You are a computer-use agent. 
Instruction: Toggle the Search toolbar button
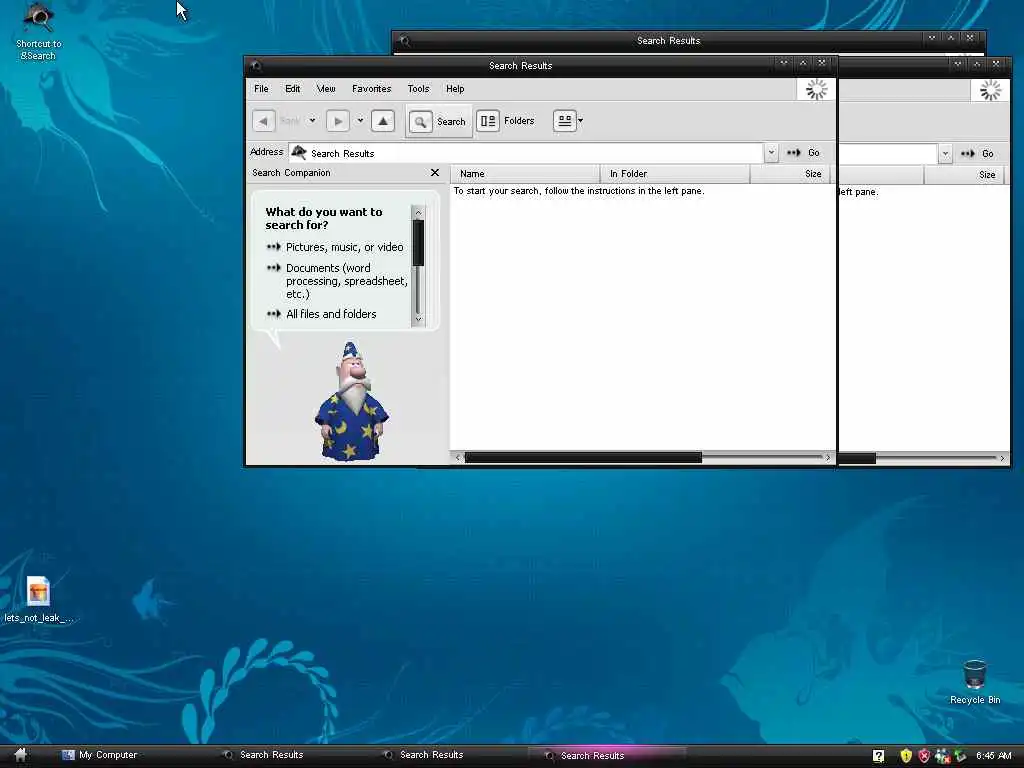point(438,121)
